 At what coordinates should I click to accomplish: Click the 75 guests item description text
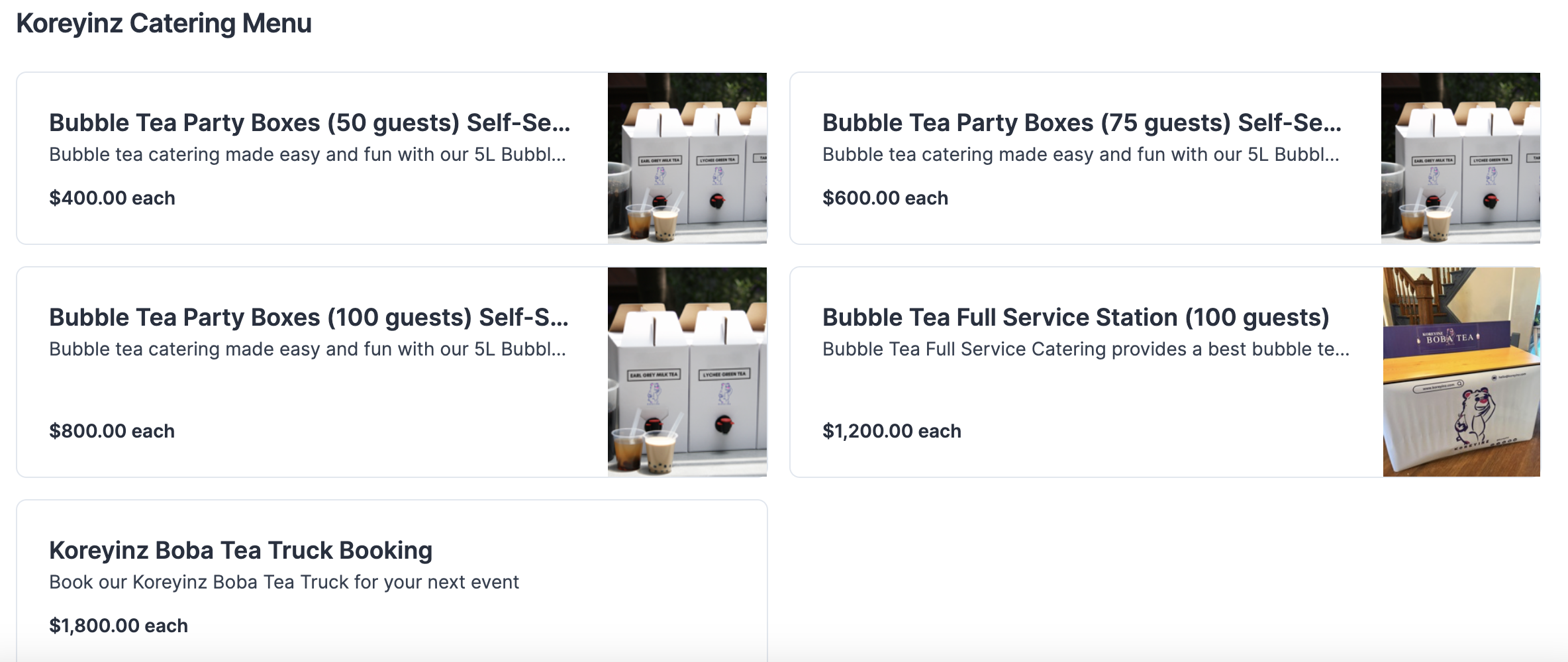point(1081,154)
